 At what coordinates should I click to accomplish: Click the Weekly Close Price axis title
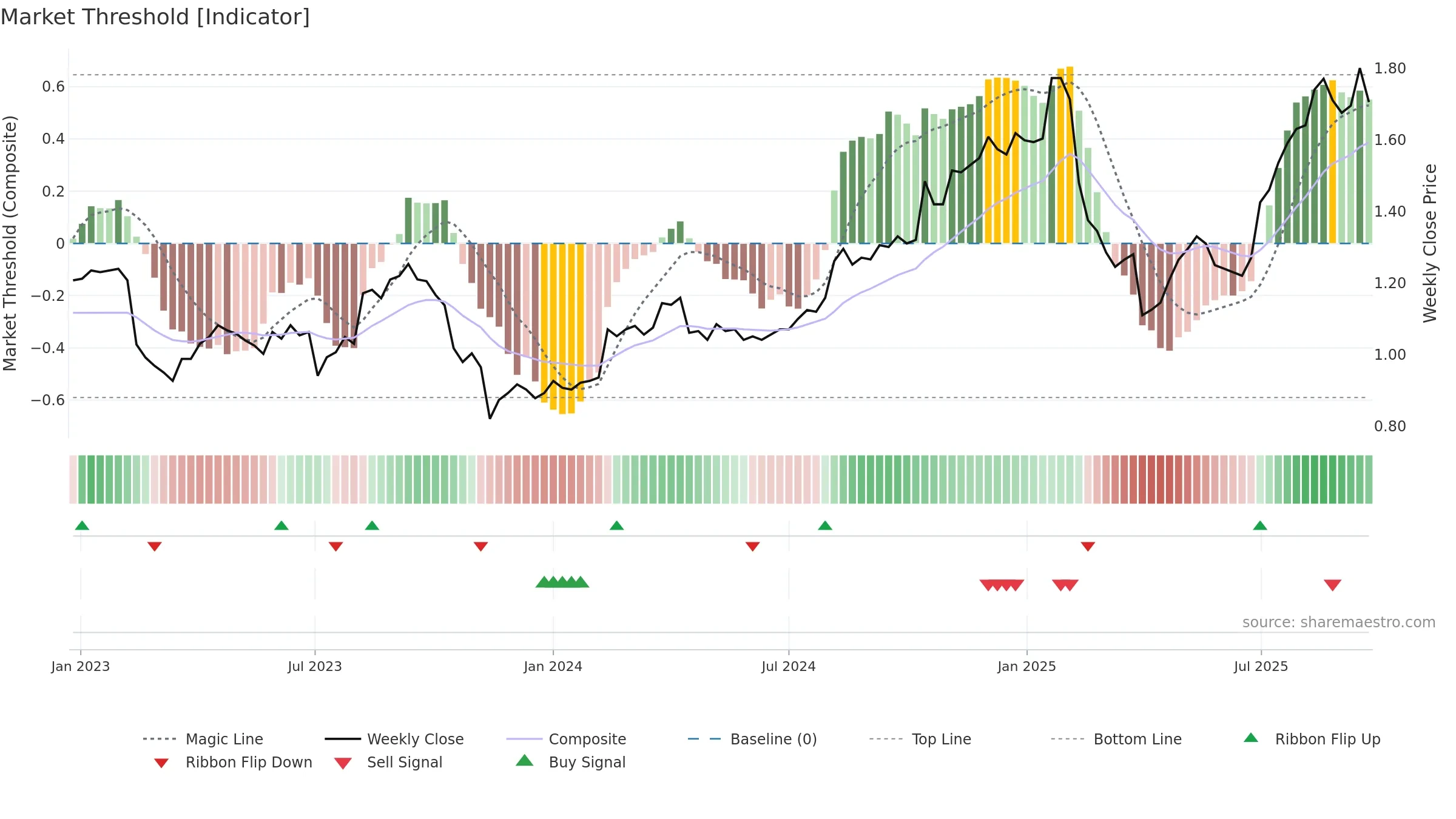click(1430, 243)
